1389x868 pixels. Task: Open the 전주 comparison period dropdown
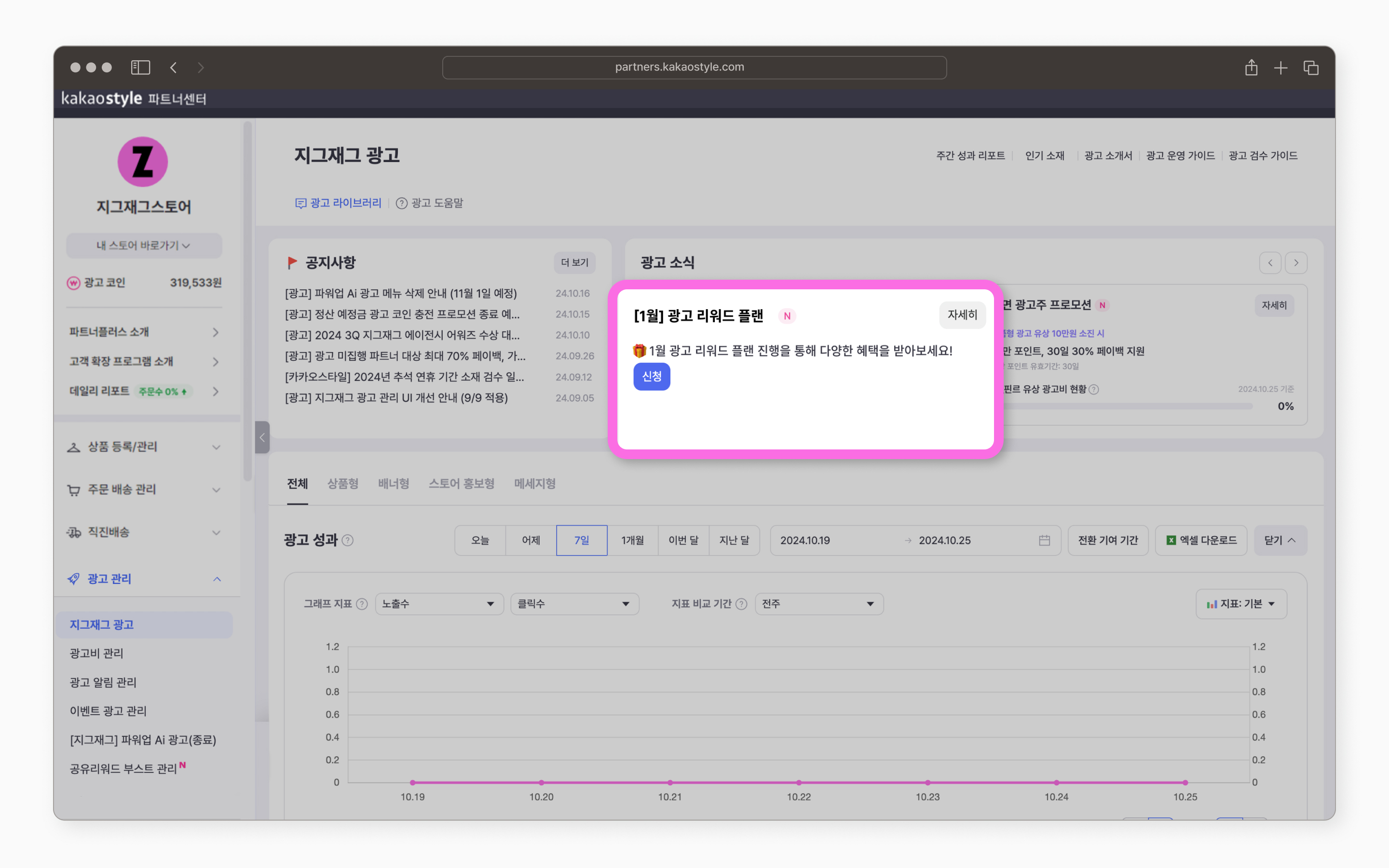pyautogui.click(x=818, y=604)
